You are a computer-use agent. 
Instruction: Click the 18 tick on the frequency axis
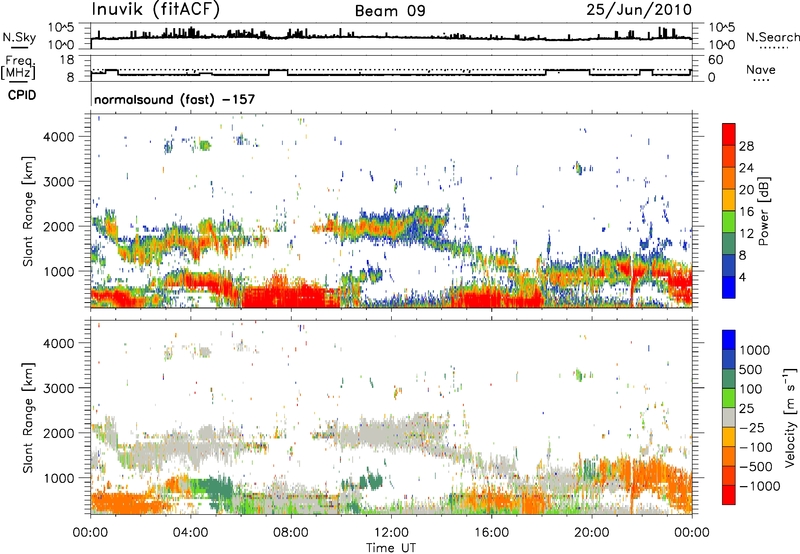pyautogui.click(x=67, y=60)
